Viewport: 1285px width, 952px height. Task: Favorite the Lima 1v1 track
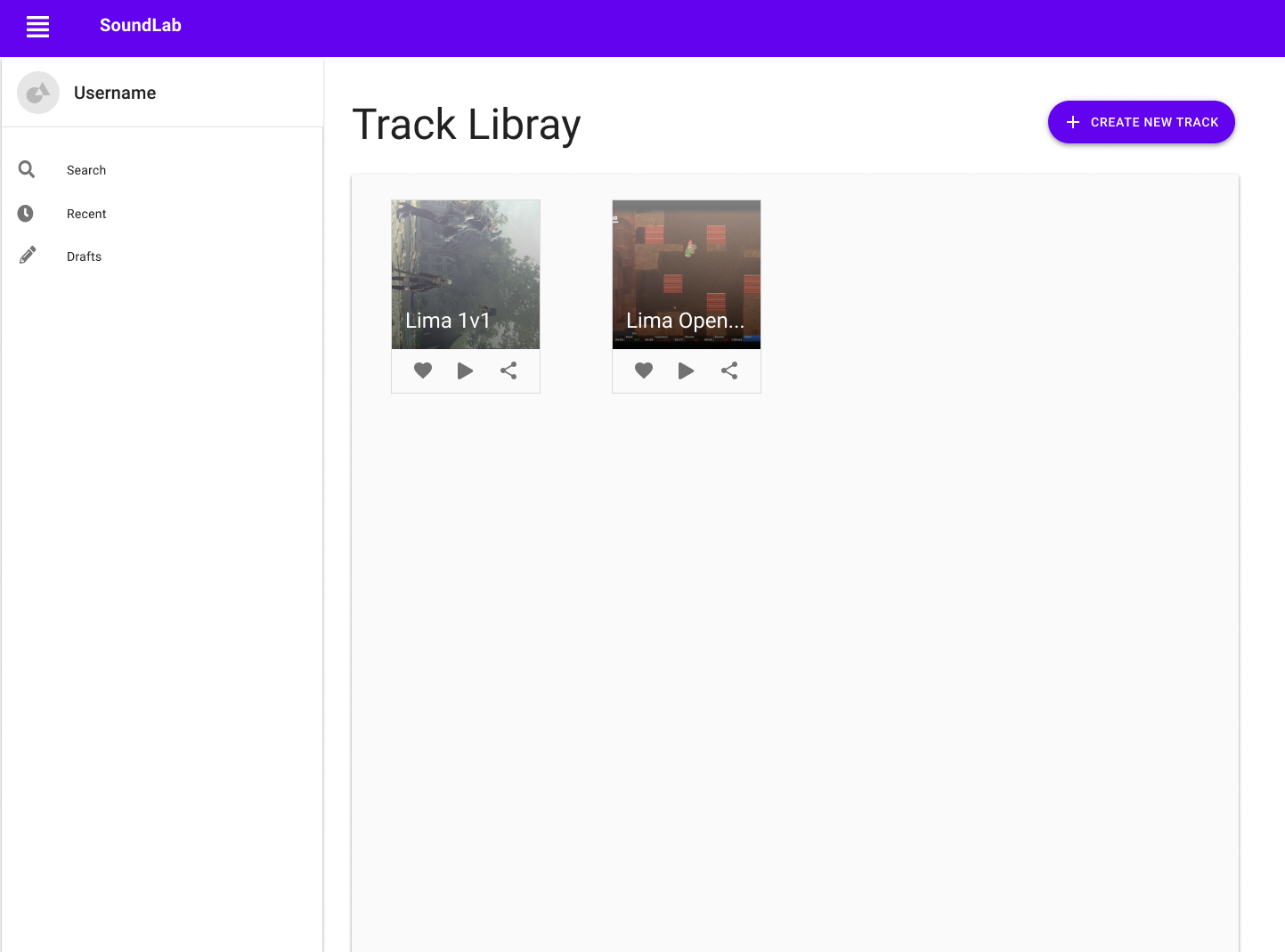tap(423, 370)
